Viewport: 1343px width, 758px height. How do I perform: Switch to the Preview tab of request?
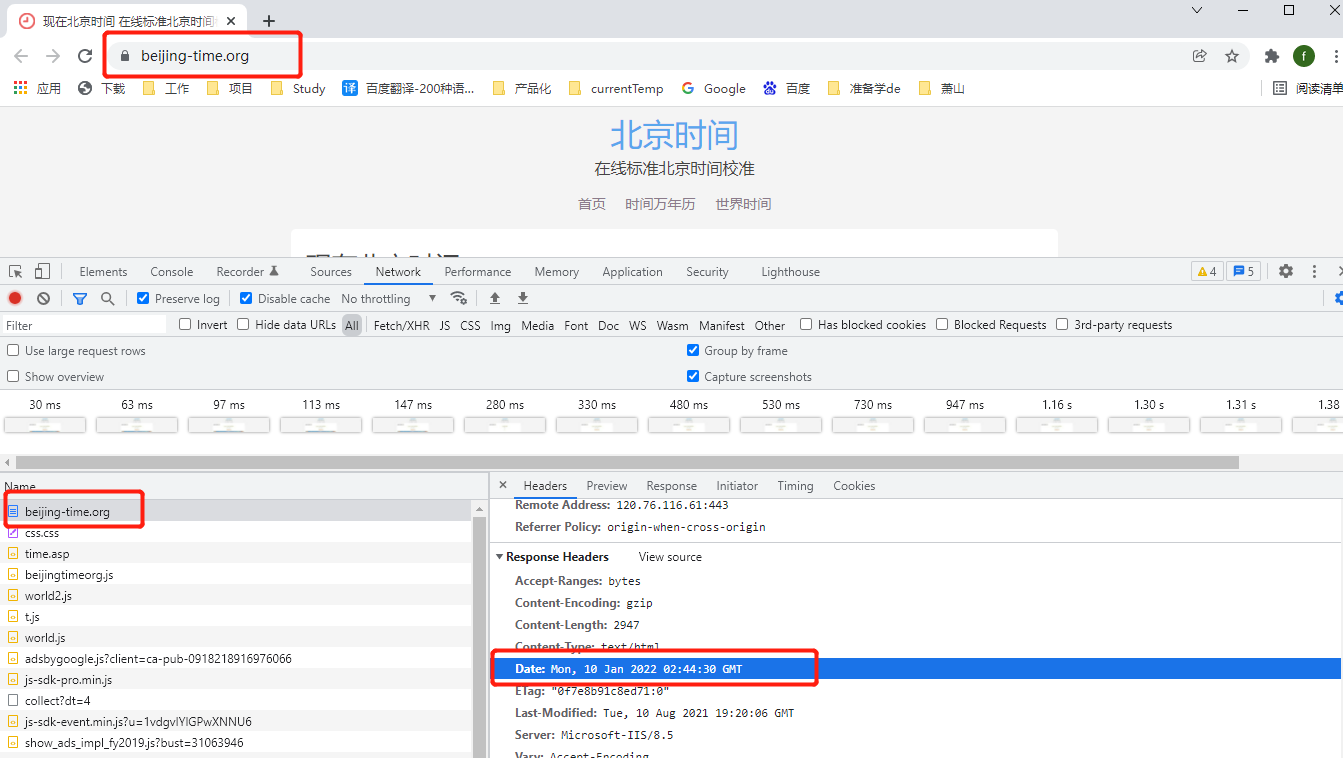coord(607,485)
